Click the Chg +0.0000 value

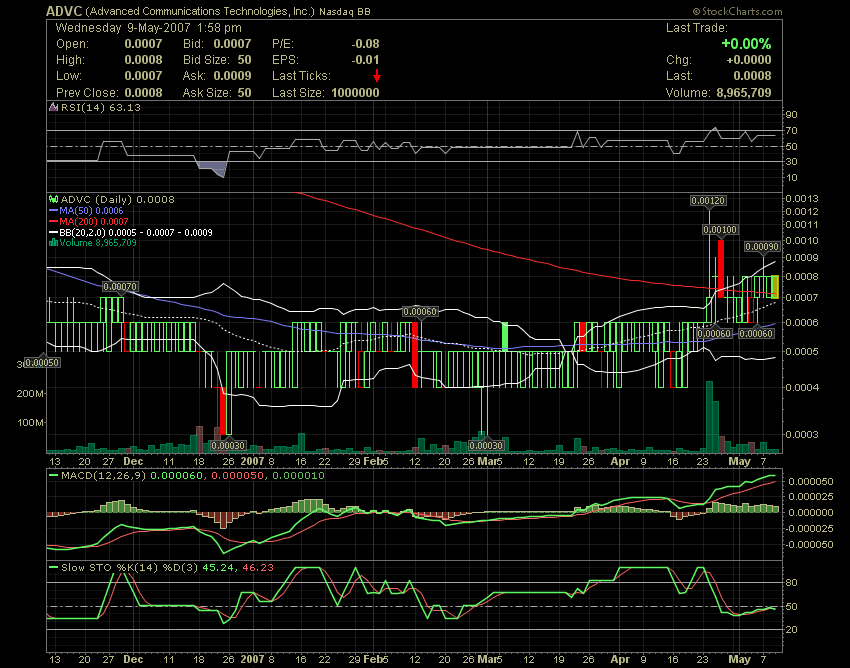[x=749, y=60]
